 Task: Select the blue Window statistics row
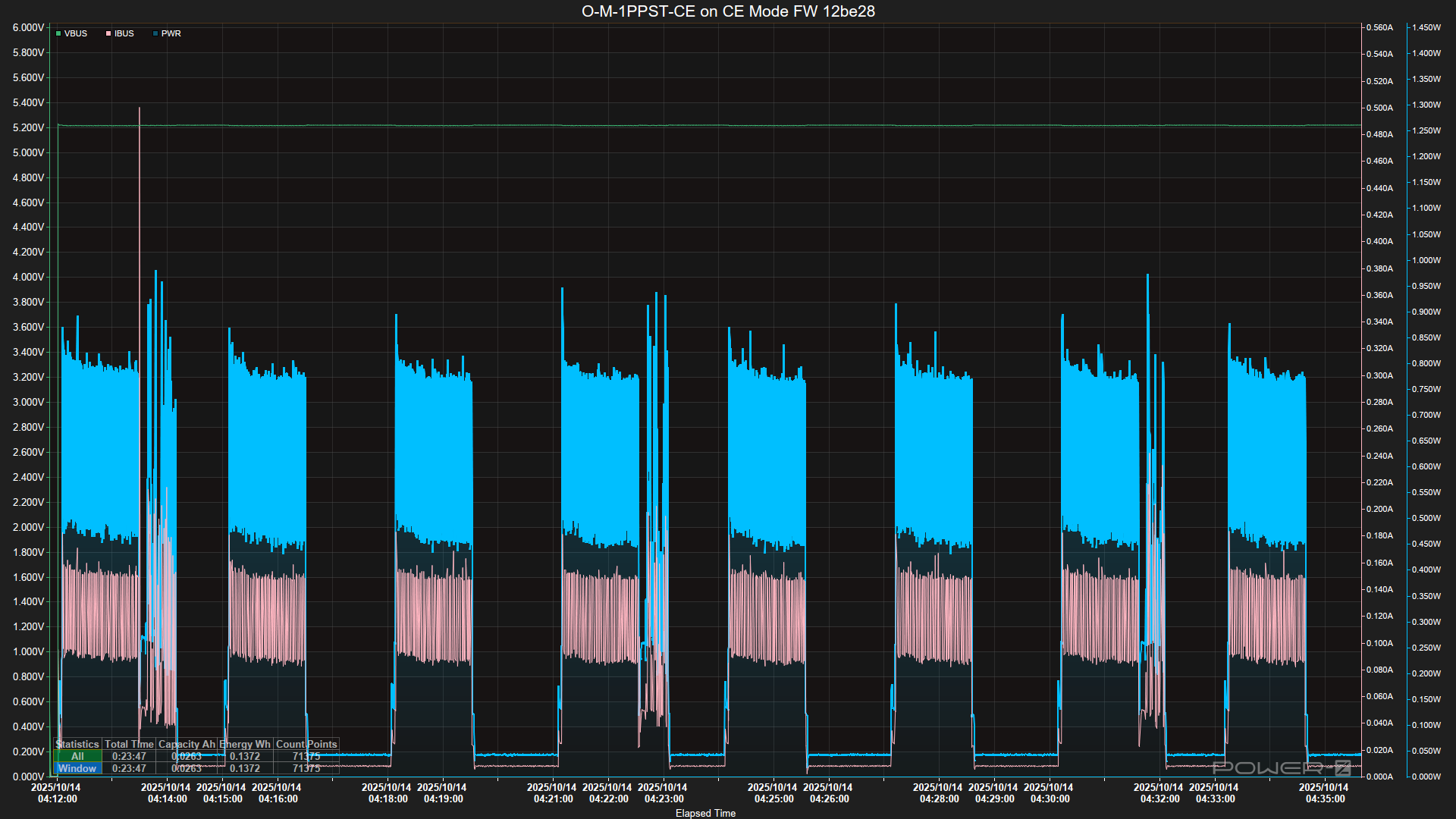point(77,768)
